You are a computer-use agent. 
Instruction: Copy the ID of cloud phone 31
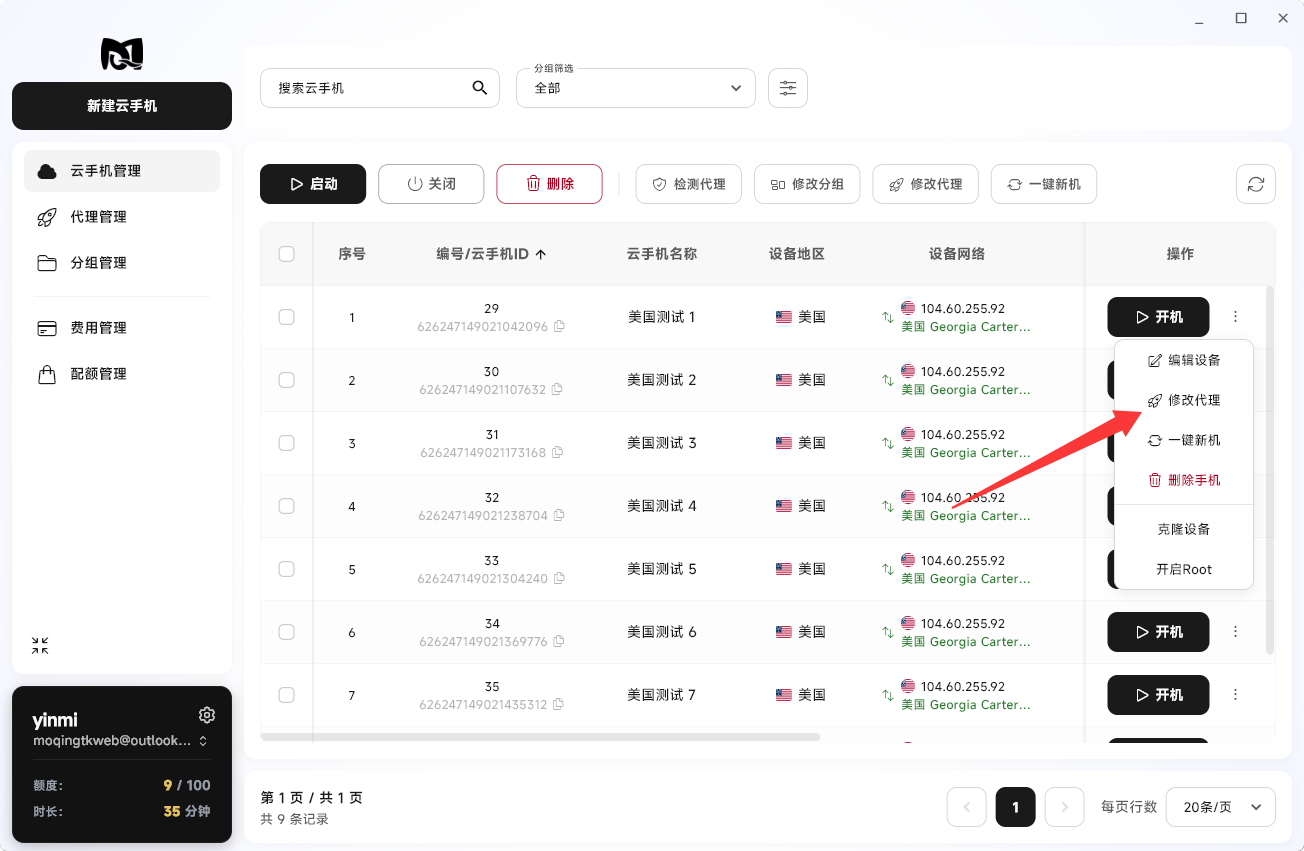[x=558, y=452]
